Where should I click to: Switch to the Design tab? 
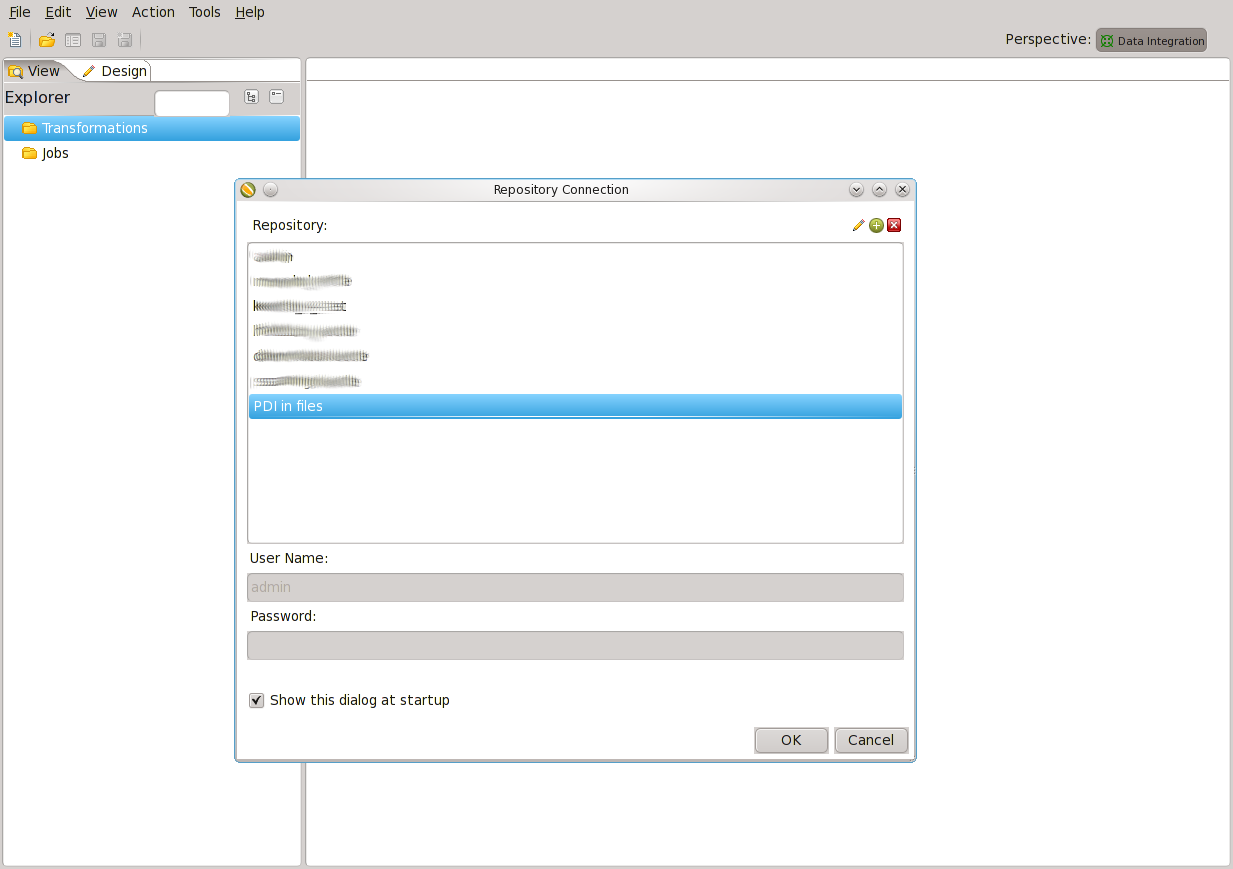(x=115, y=71)
